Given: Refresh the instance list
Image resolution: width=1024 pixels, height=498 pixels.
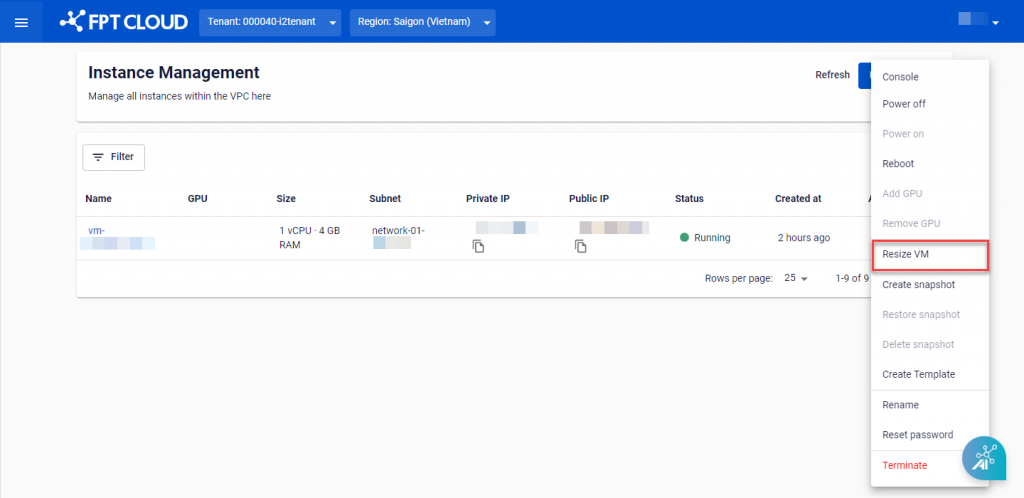Looking at the screenshot, I should (832, 75).
